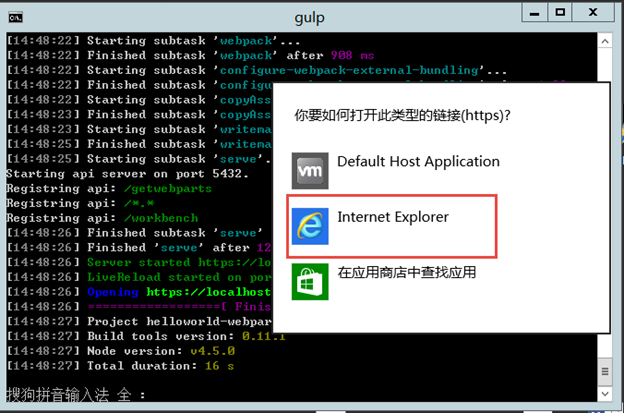The height and width of the screenshot is (413, 624).
Task: Click the scrollbar down arrow in gulp console
Action: (605, 394)
